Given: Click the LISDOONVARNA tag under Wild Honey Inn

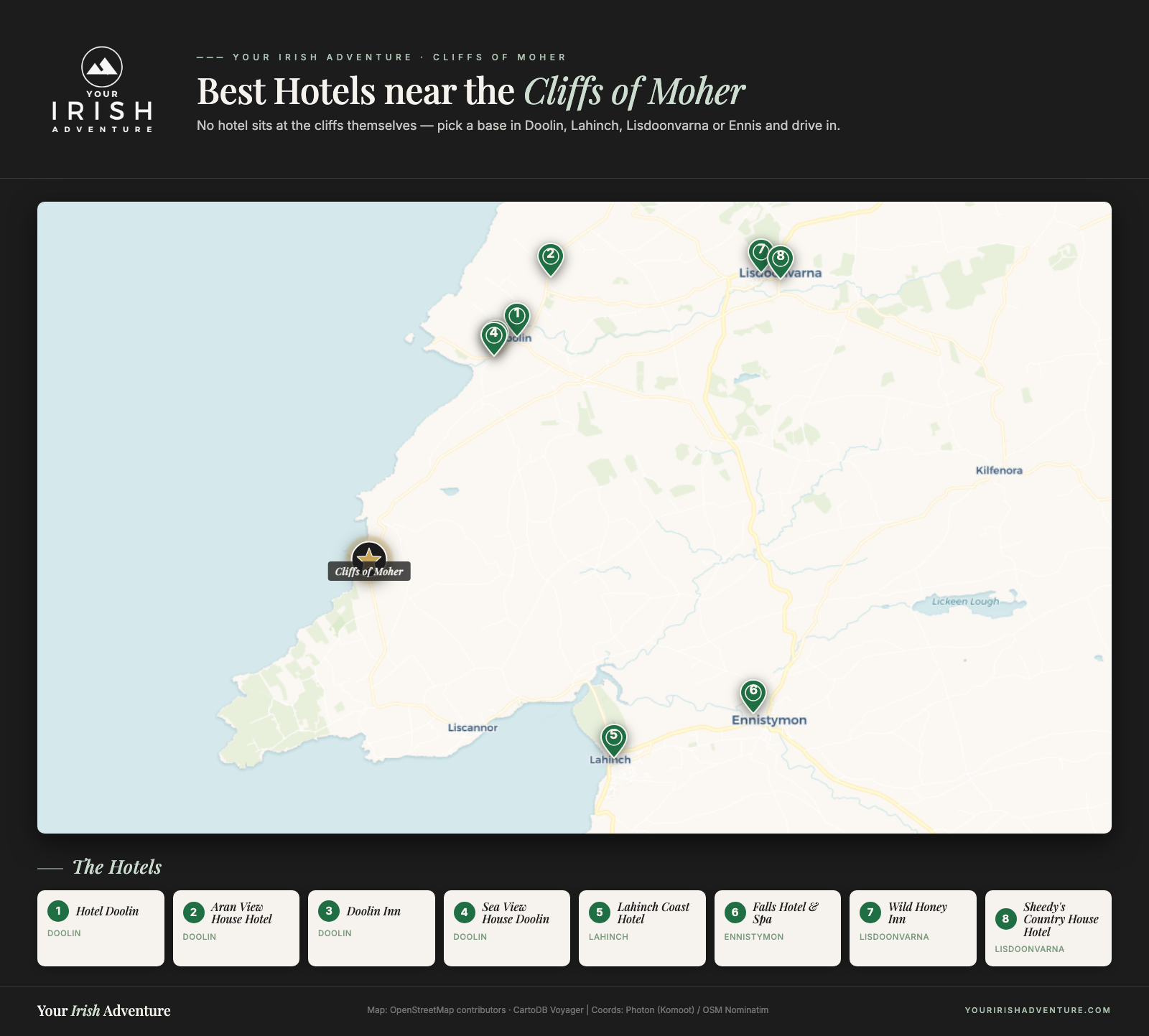Looking at the screenshot, I should [x=894, y=937].
